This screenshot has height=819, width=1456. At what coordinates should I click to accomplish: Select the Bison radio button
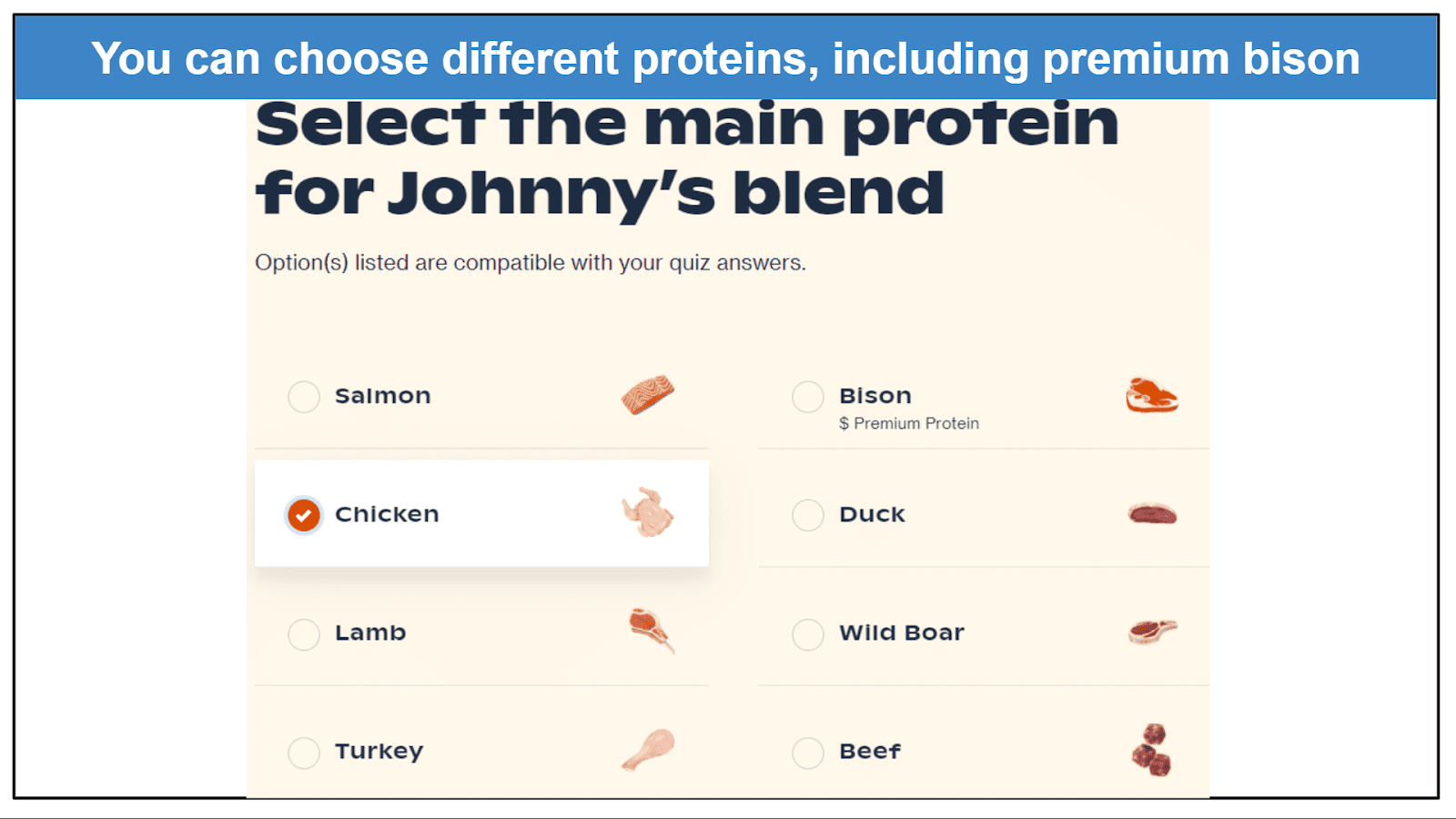(808, 397)
